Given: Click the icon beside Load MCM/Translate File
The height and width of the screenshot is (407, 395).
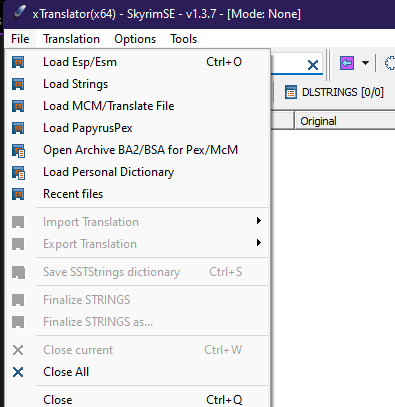Looking at the screenshot, I should 18,106.
